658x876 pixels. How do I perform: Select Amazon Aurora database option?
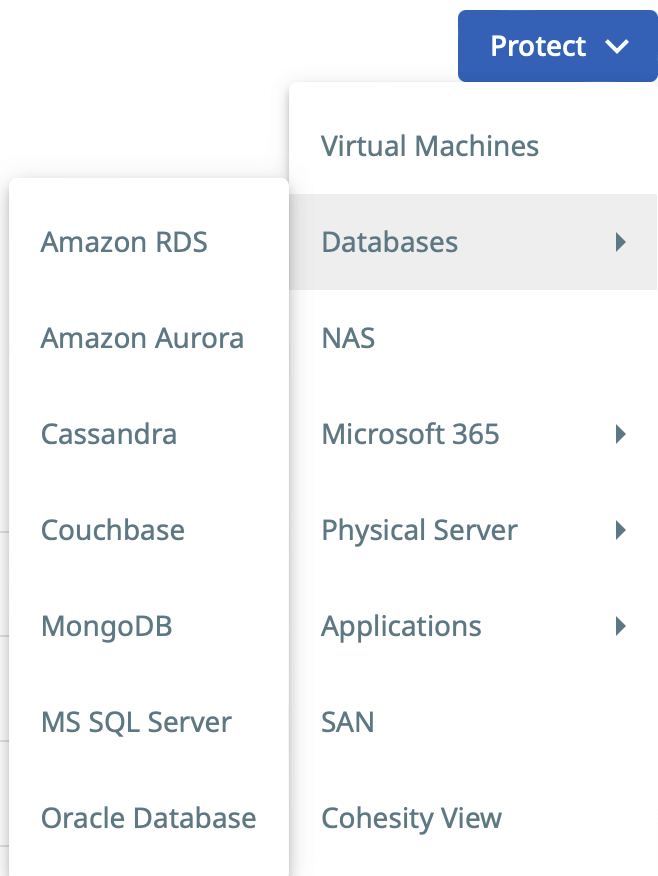(x=142, y=338)
